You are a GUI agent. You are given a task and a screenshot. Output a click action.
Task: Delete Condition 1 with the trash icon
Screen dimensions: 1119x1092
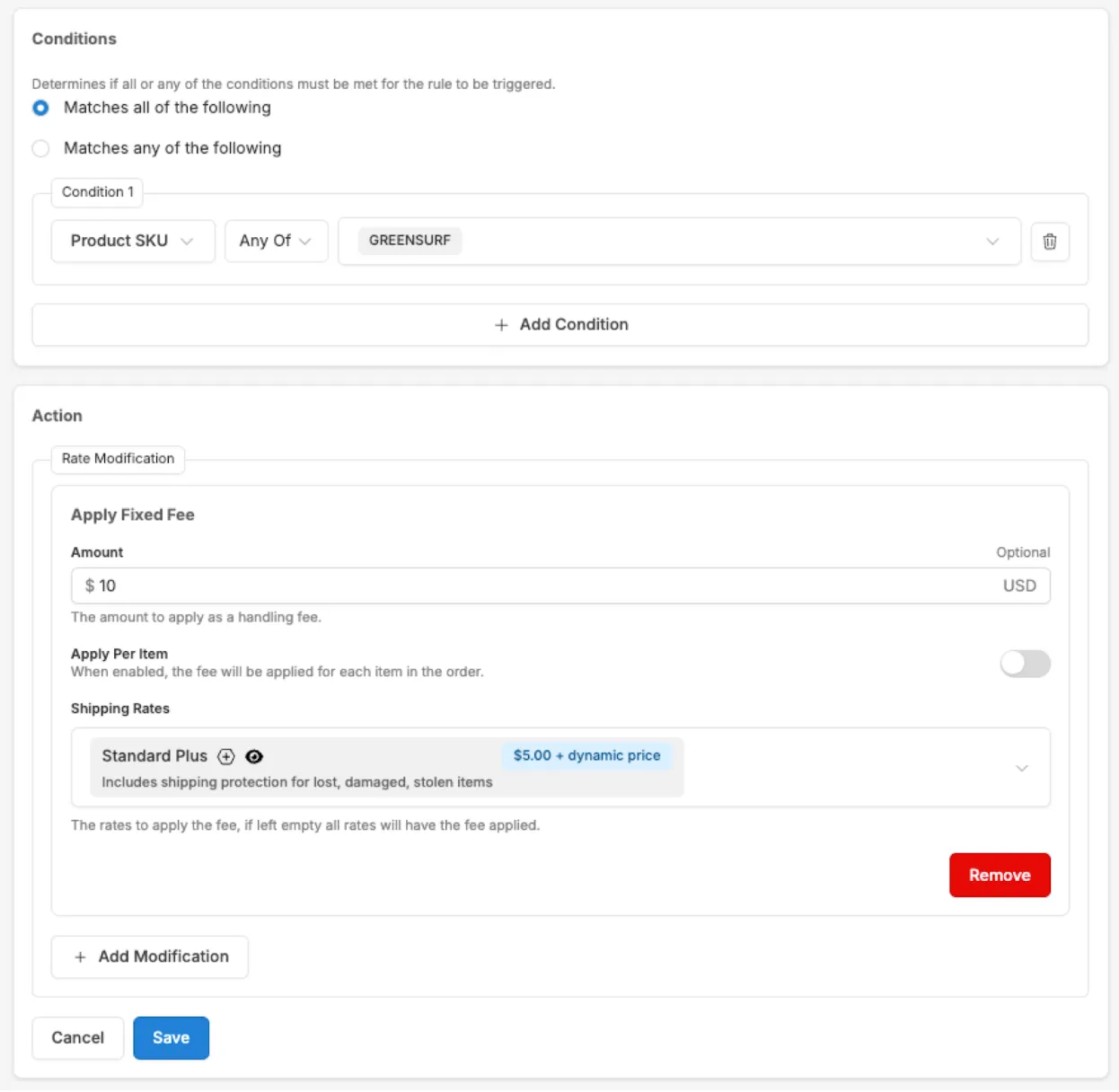1049,242
